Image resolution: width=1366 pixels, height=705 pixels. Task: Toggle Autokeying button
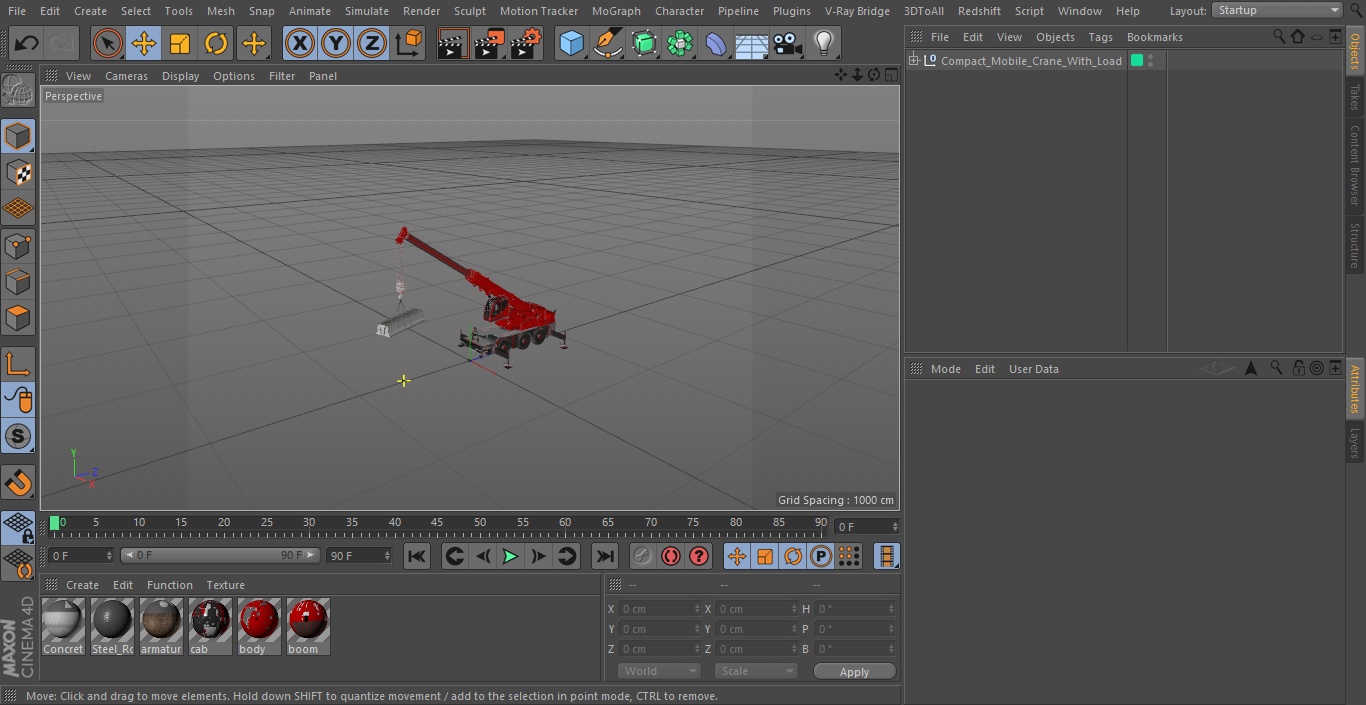(x=671, y=556)
